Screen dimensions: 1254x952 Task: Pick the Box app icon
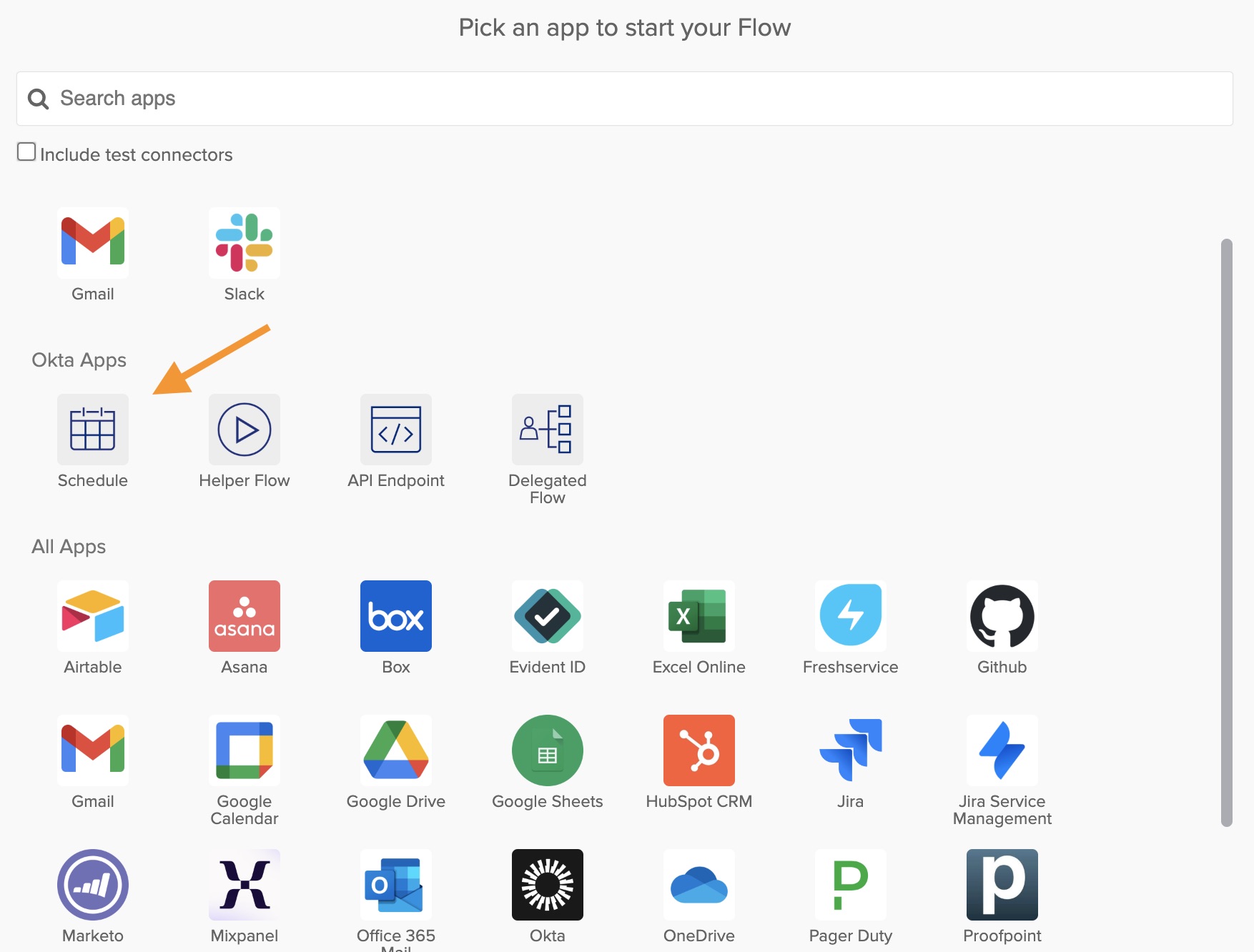396,616
